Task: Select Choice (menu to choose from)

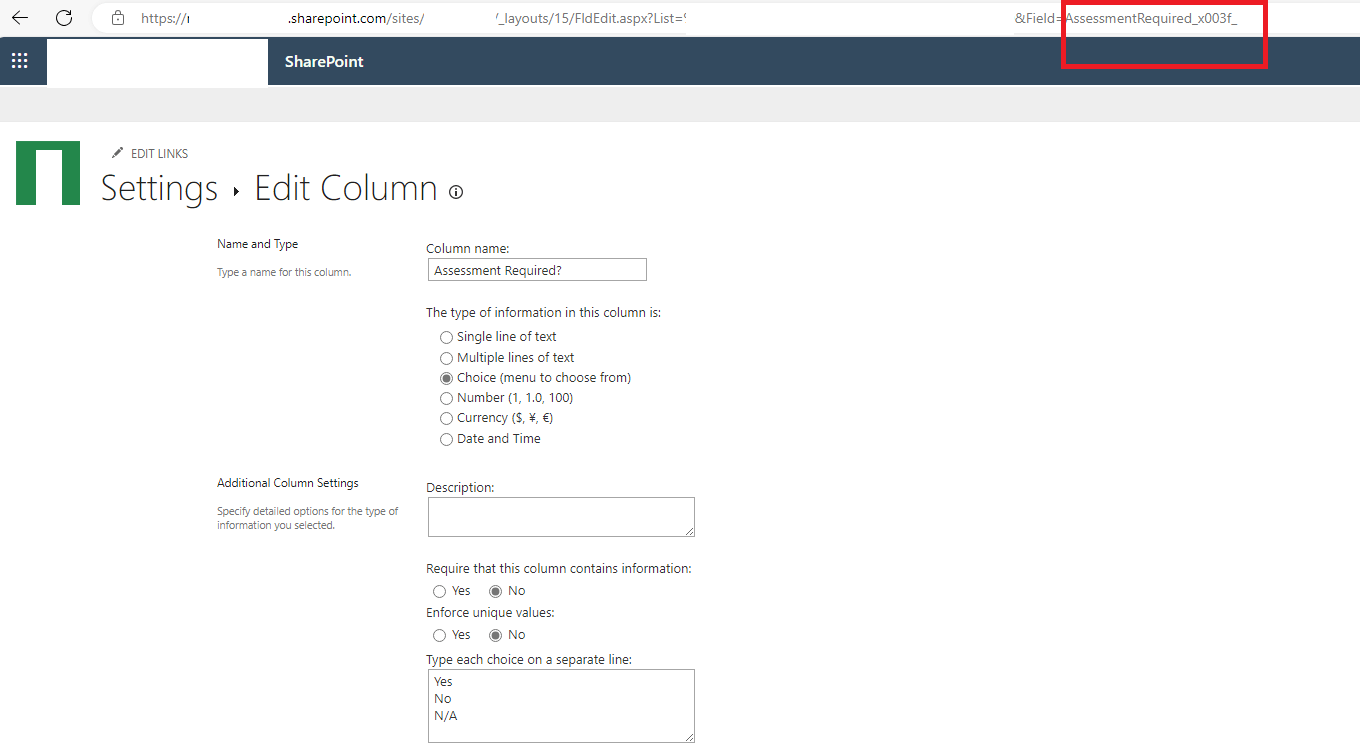Action: pos(446,378)
